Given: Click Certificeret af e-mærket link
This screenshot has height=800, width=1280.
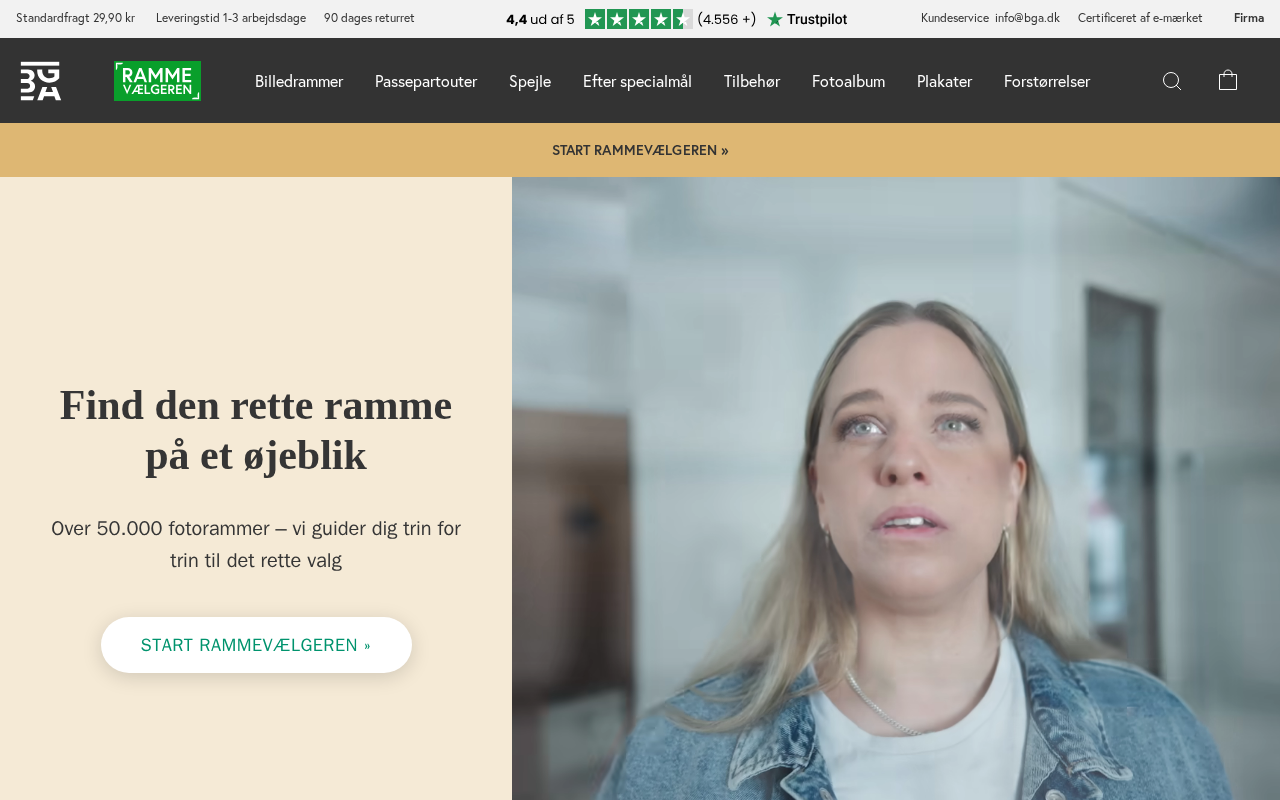Looking at the screenshot, I should (x=1140, y=18).
